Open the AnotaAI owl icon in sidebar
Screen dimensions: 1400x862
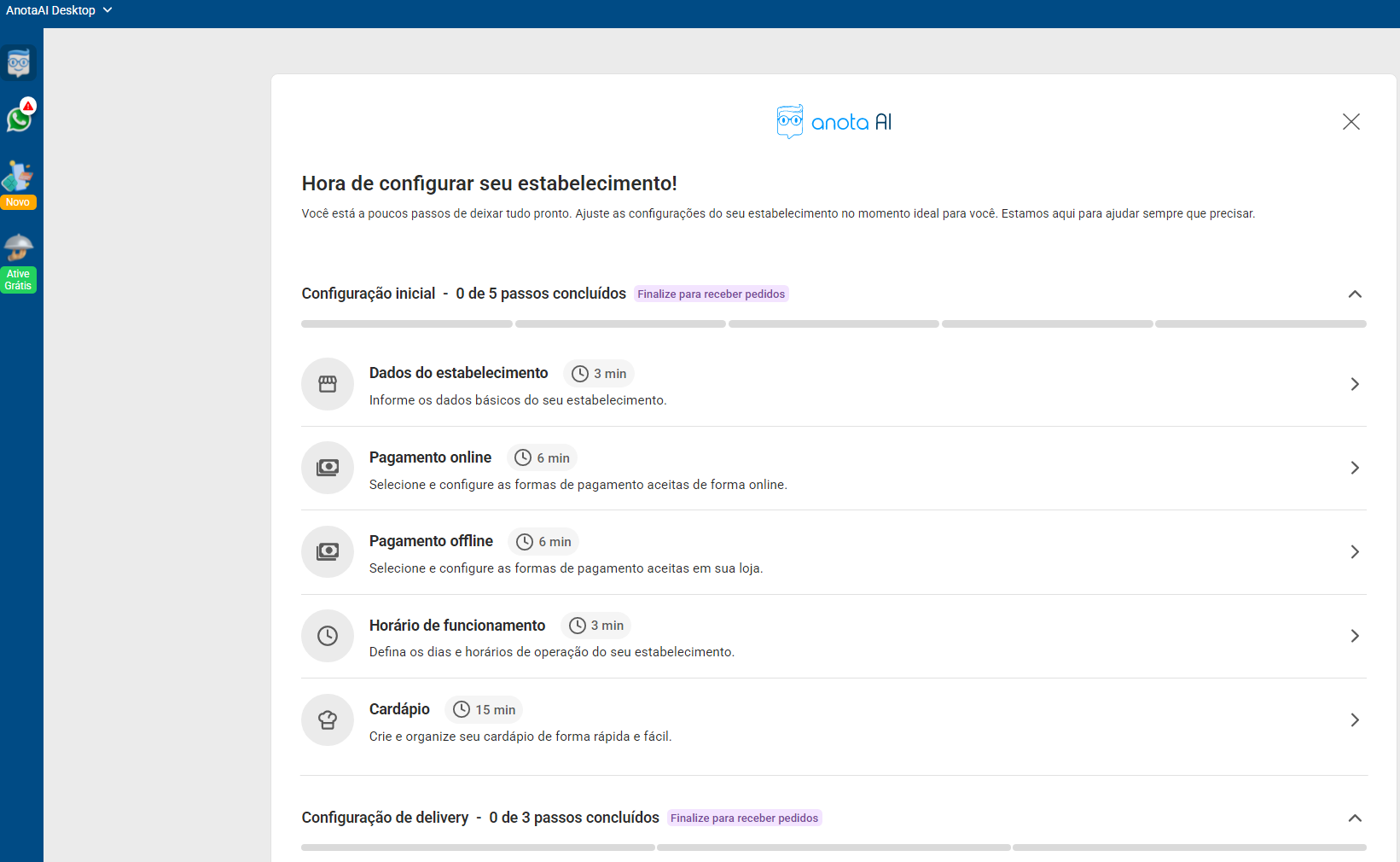pos(19,63)
